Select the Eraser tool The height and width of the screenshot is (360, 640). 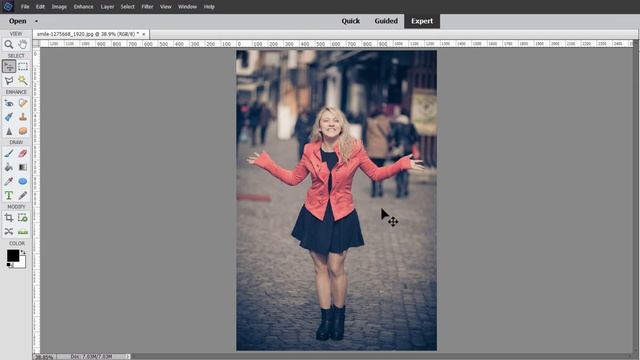point(23,153)
